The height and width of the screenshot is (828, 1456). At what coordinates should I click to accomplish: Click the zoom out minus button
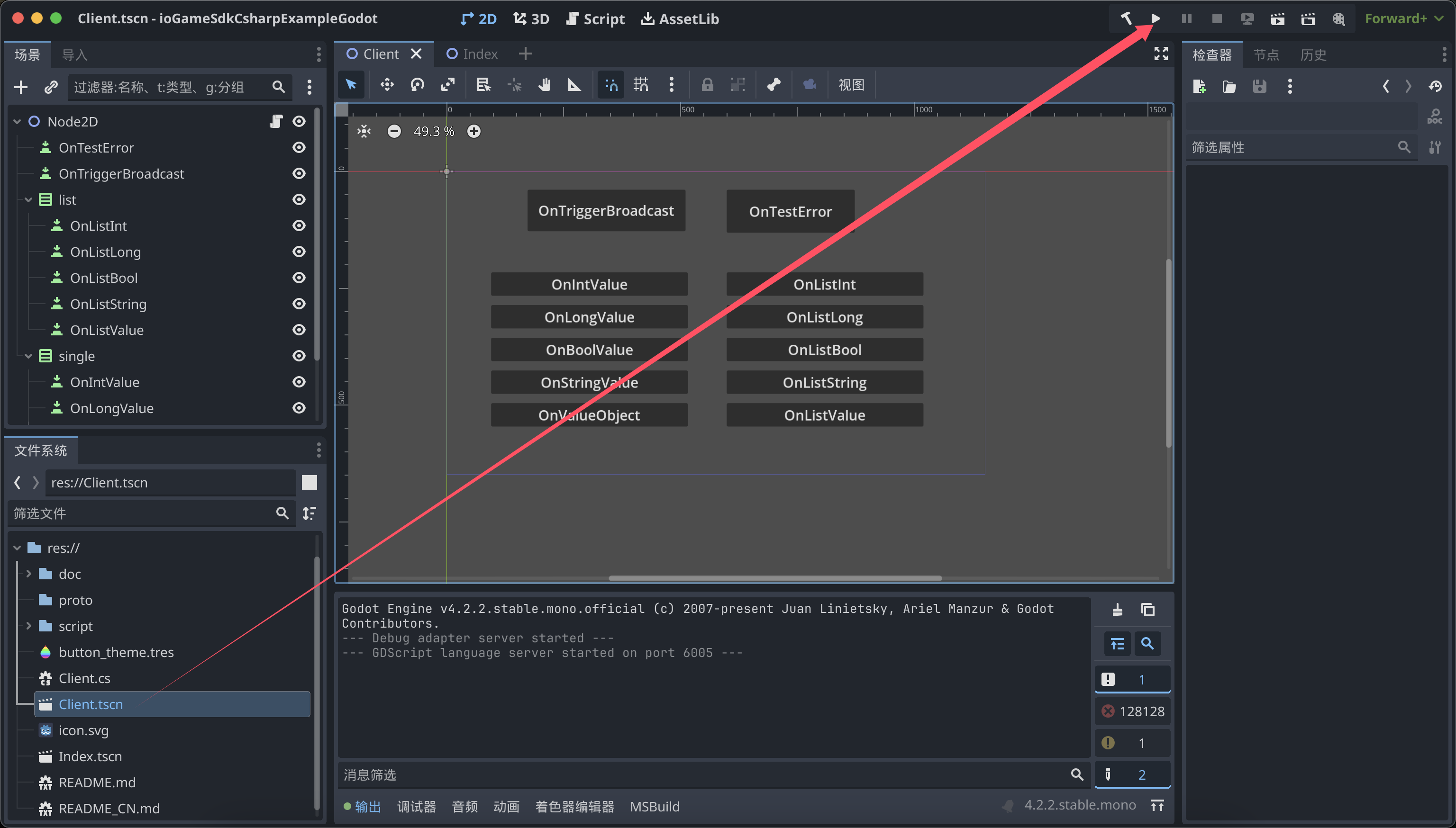click(394, 131)
